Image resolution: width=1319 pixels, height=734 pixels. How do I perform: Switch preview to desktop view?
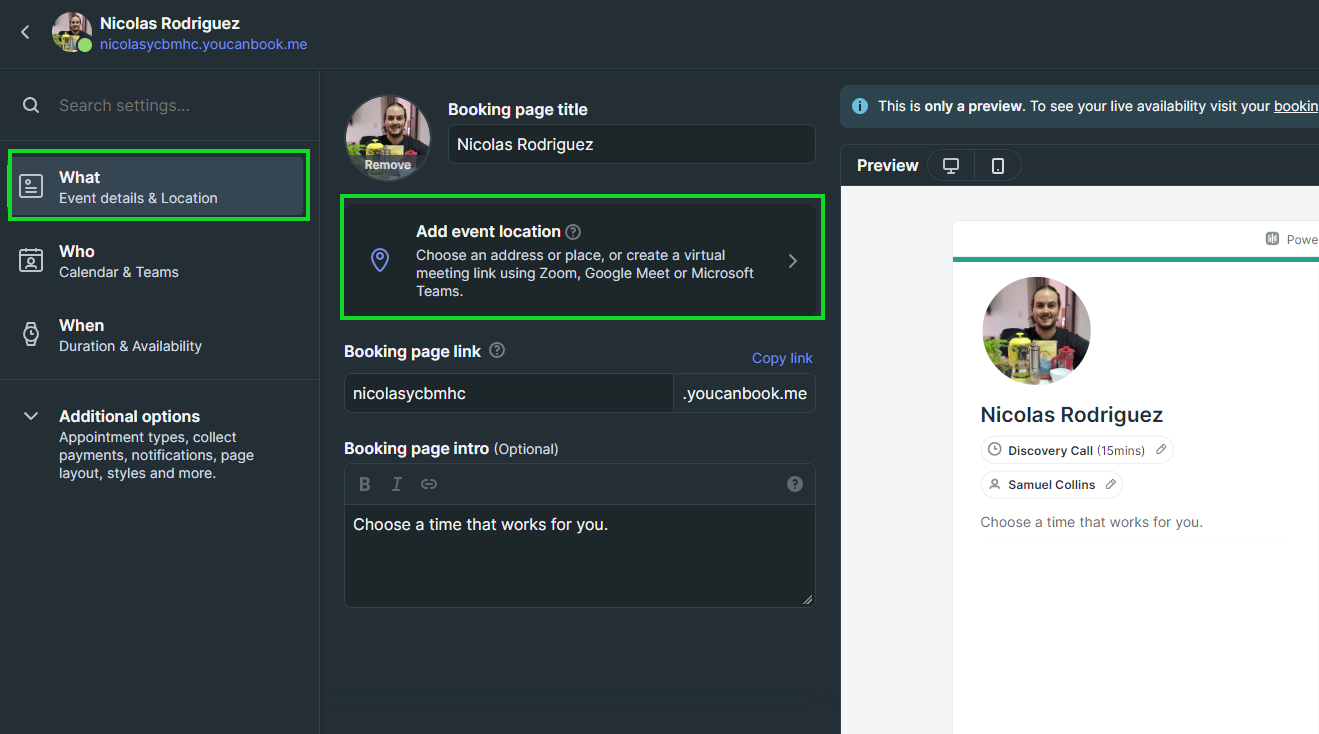click(x=951, y=166)
